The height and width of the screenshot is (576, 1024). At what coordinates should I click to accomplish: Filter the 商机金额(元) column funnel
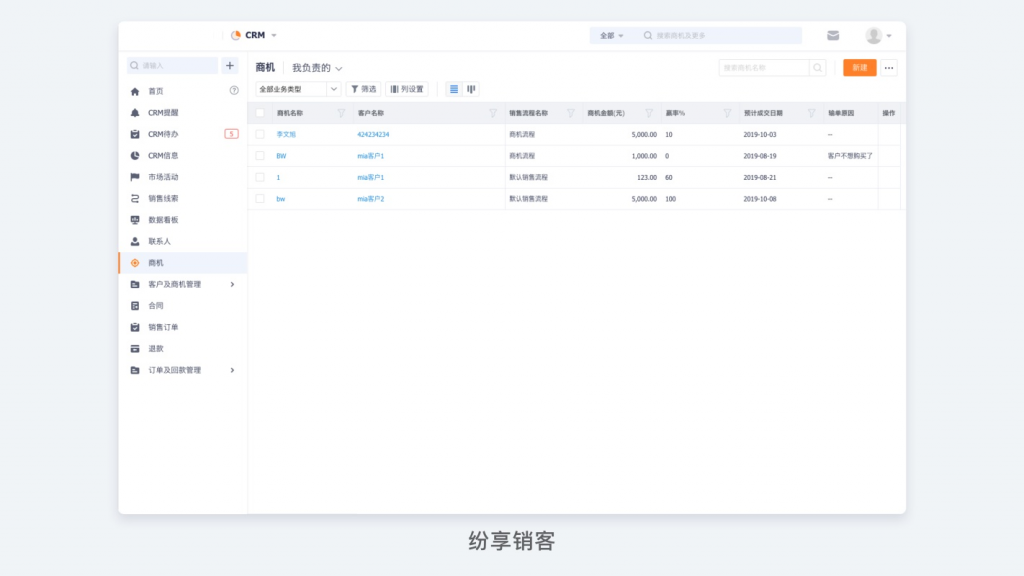point(648,113)
